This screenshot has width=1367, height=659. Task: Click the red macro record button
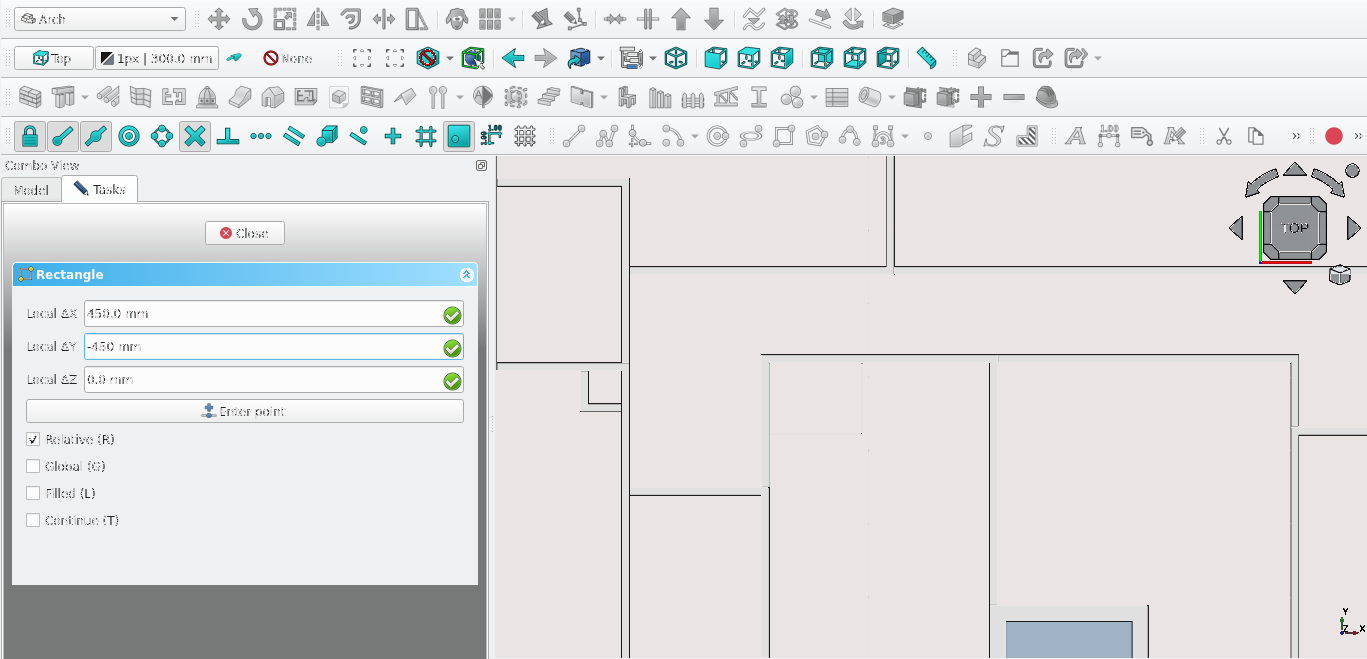[1333, 136]
